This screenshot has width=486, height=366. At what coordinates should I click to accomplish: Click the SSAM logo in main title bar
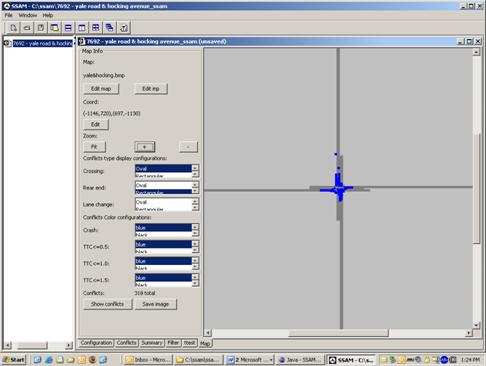6,6
